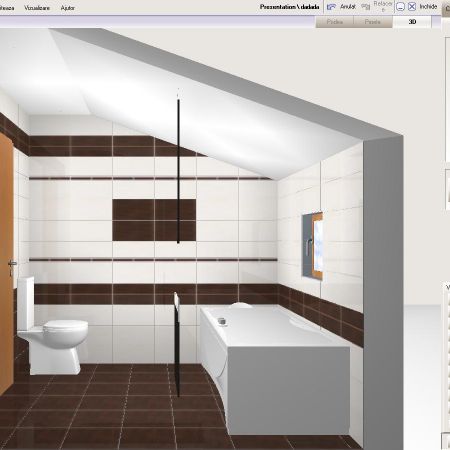Image resolution: width=450 pixels, height=450 pixels.
Task: Select the toilet cistern tank
Action: pos(26,303)
